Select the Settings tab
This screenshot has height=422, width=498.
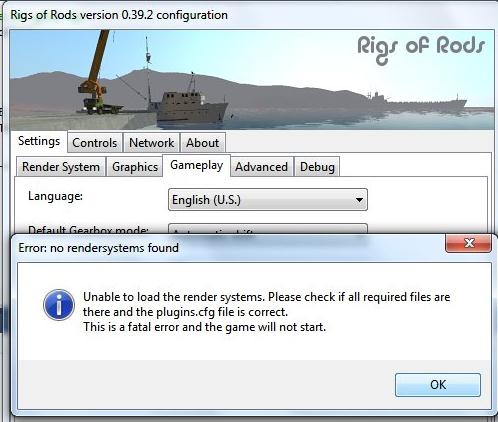pyautogui.click(x=39, y=141)
